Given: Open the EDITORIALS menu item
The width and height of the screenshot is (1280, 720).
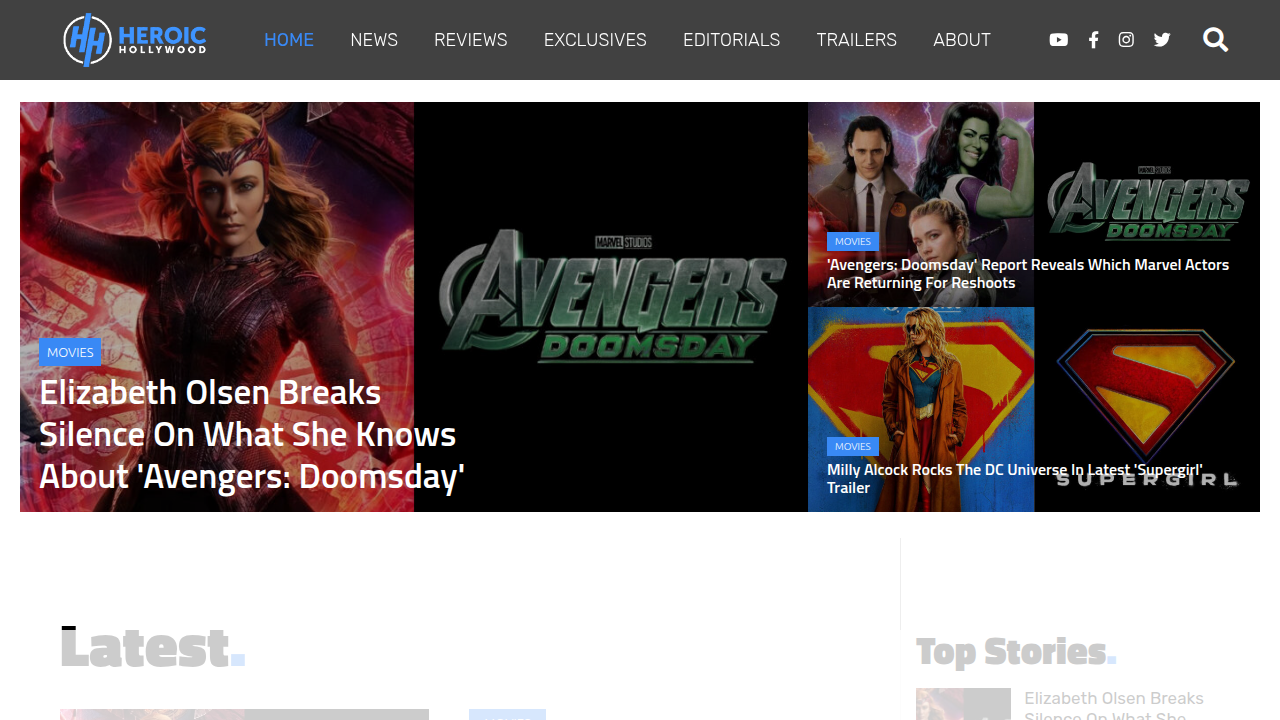Looking at the screenshot, I should 732,40.
